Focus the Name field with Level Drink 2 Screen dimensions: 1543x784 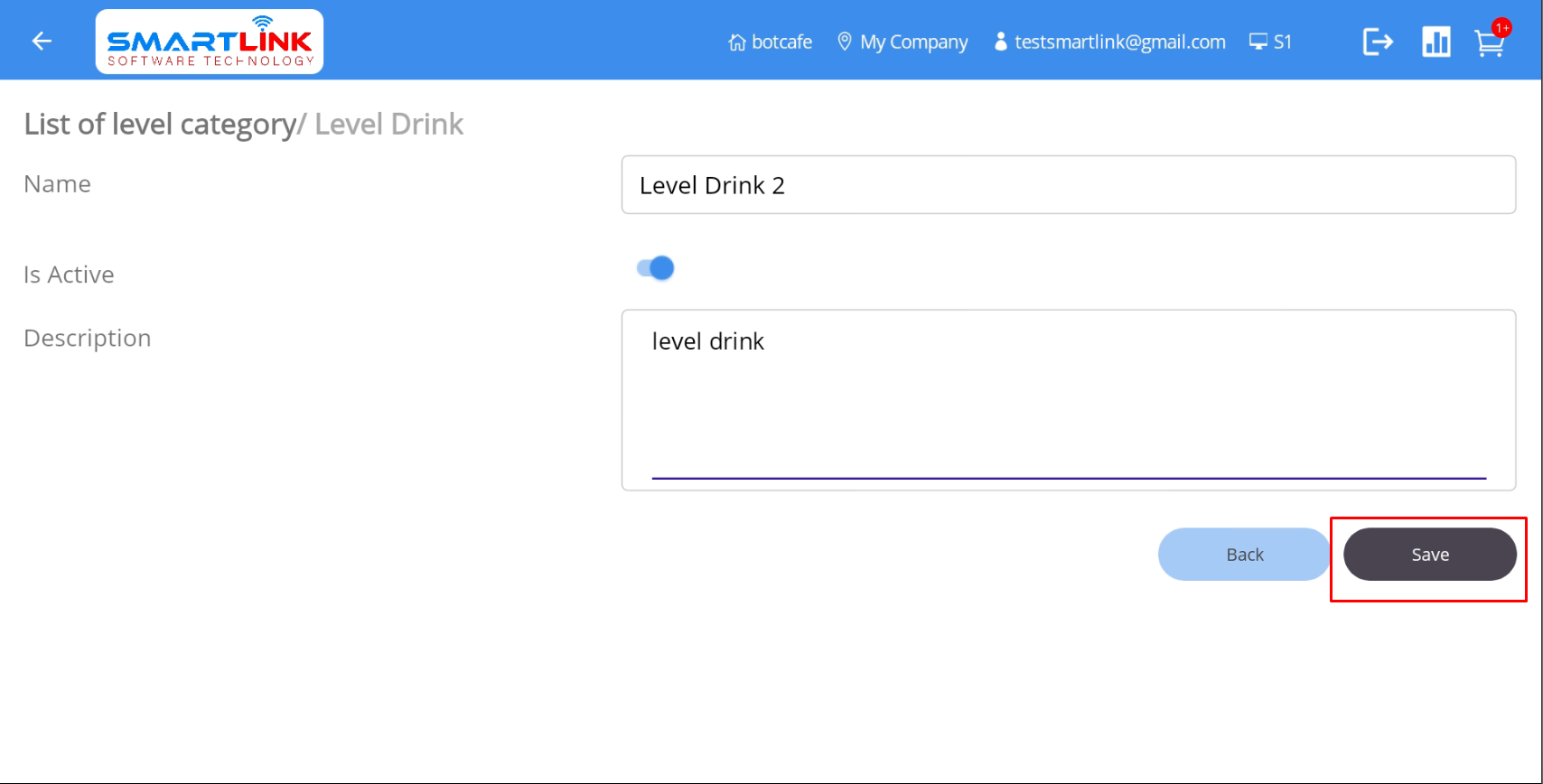tap(1068, 185)
